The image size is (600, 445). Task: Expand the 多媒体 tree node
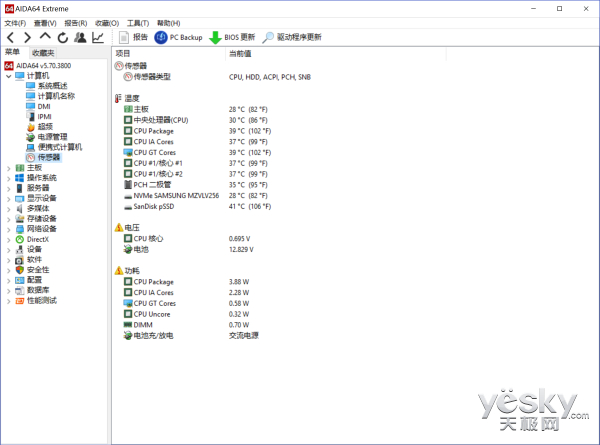pos(9,209)
